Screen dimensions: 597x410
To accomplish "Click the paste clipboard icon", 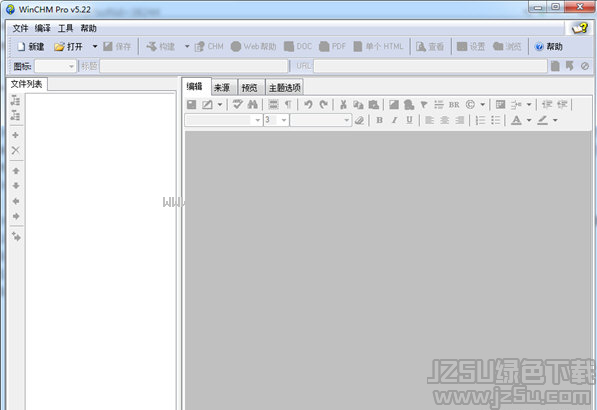I will [374, 104].
